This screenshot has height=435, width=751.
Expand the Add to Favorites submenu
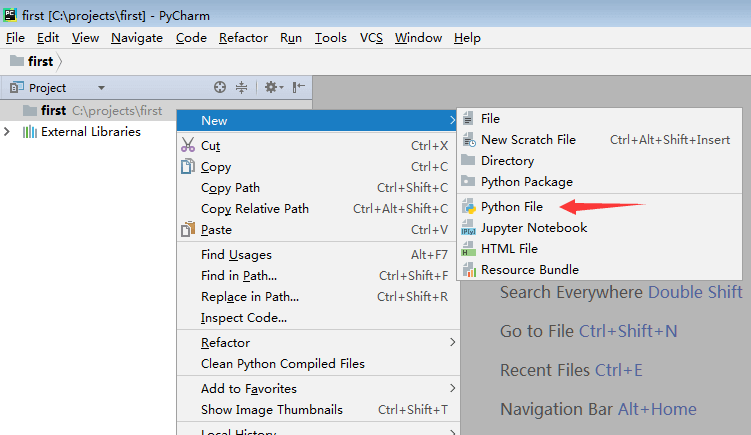tap(318, 389)
